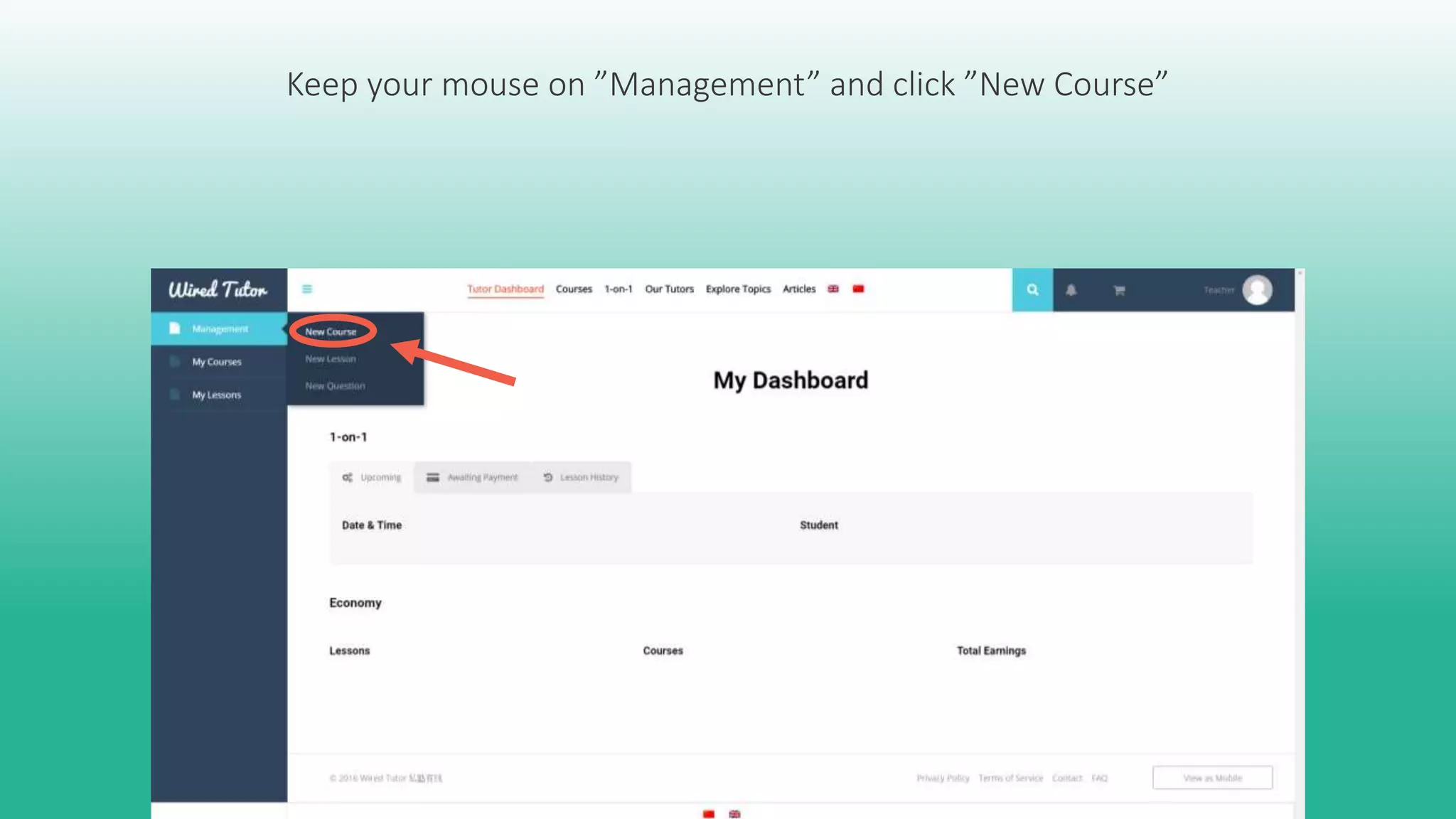Select New Course from the Management submenu
1456x819 pixels.
[x=331, y=331]
